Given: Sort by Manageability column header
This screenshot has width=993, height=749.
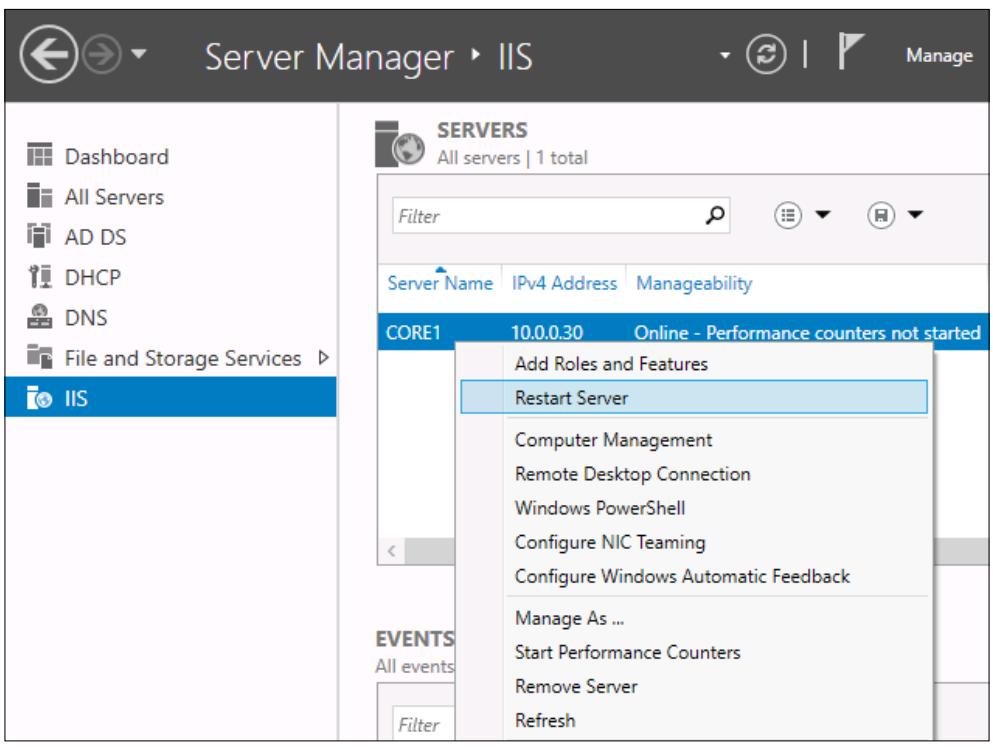Looking at the screenshot, I should (x=694, y=283).
